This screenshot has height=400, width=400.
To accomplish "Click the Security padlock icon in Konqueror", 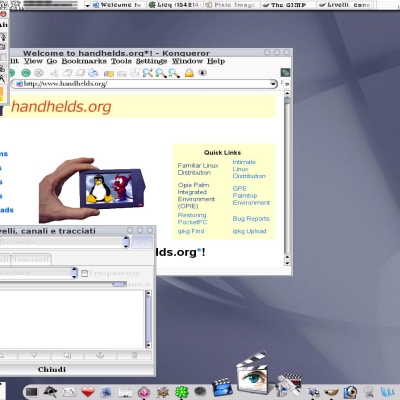I will point(189,72).
